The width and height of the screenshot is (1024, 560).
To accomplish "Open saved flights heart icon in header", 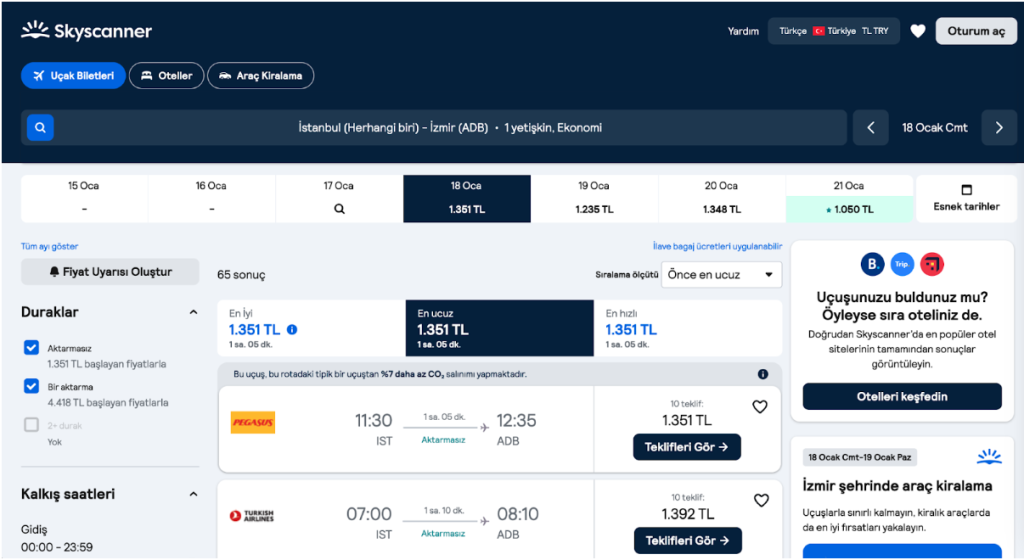I will [x=918, y=31].
